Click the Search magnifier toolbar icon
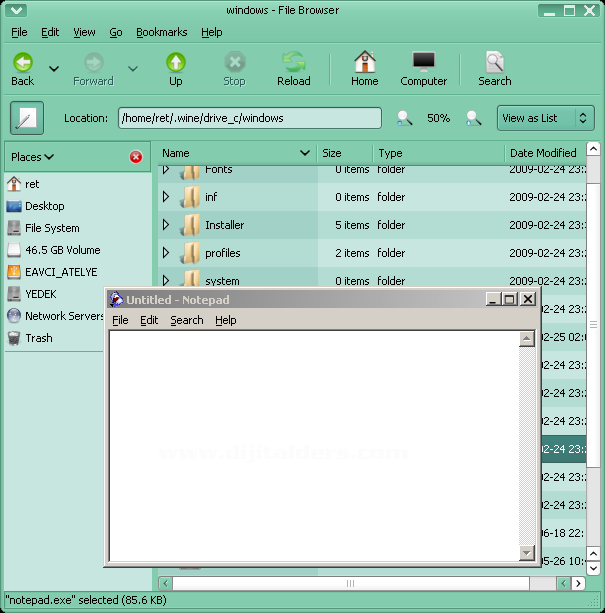Image resolution: width=605 pixels, height=613 pixels. click(494, 62)
